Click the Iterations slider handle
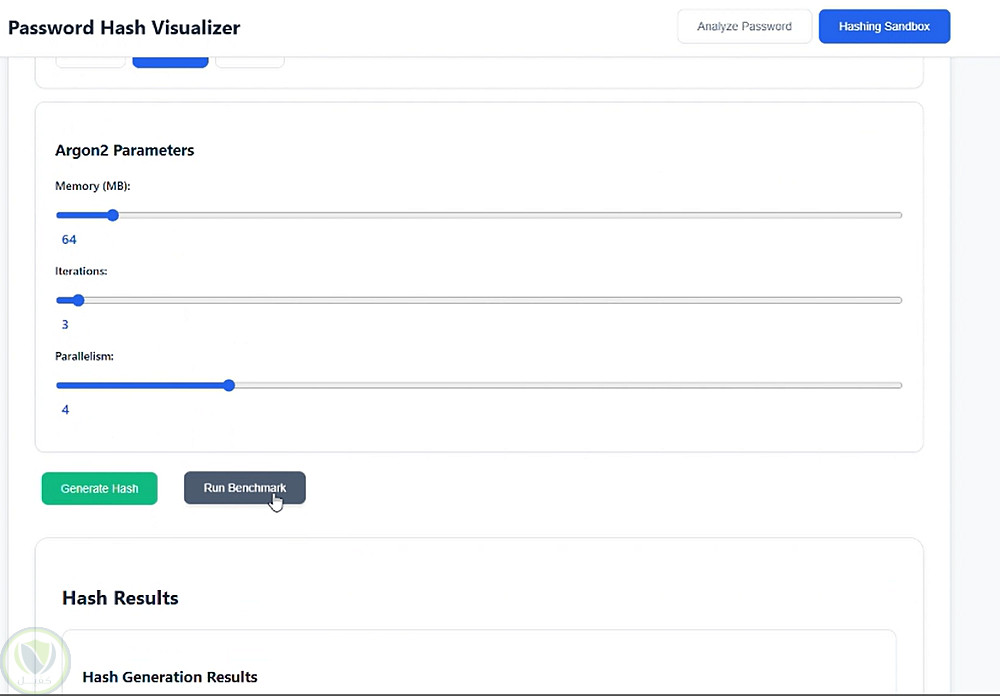 [78, 300]
